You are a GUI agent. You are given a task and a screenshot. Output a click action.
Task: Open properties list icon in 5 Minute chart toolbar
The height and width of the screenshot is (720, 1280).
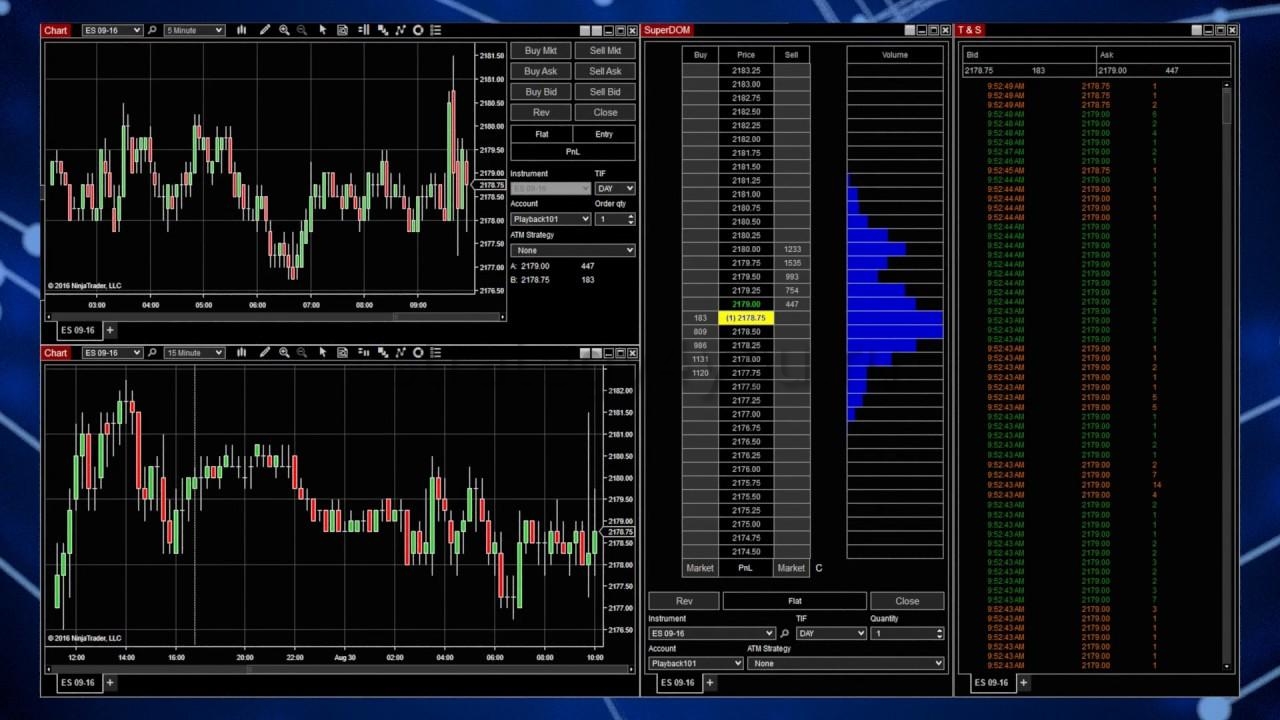tap(436, 30)
